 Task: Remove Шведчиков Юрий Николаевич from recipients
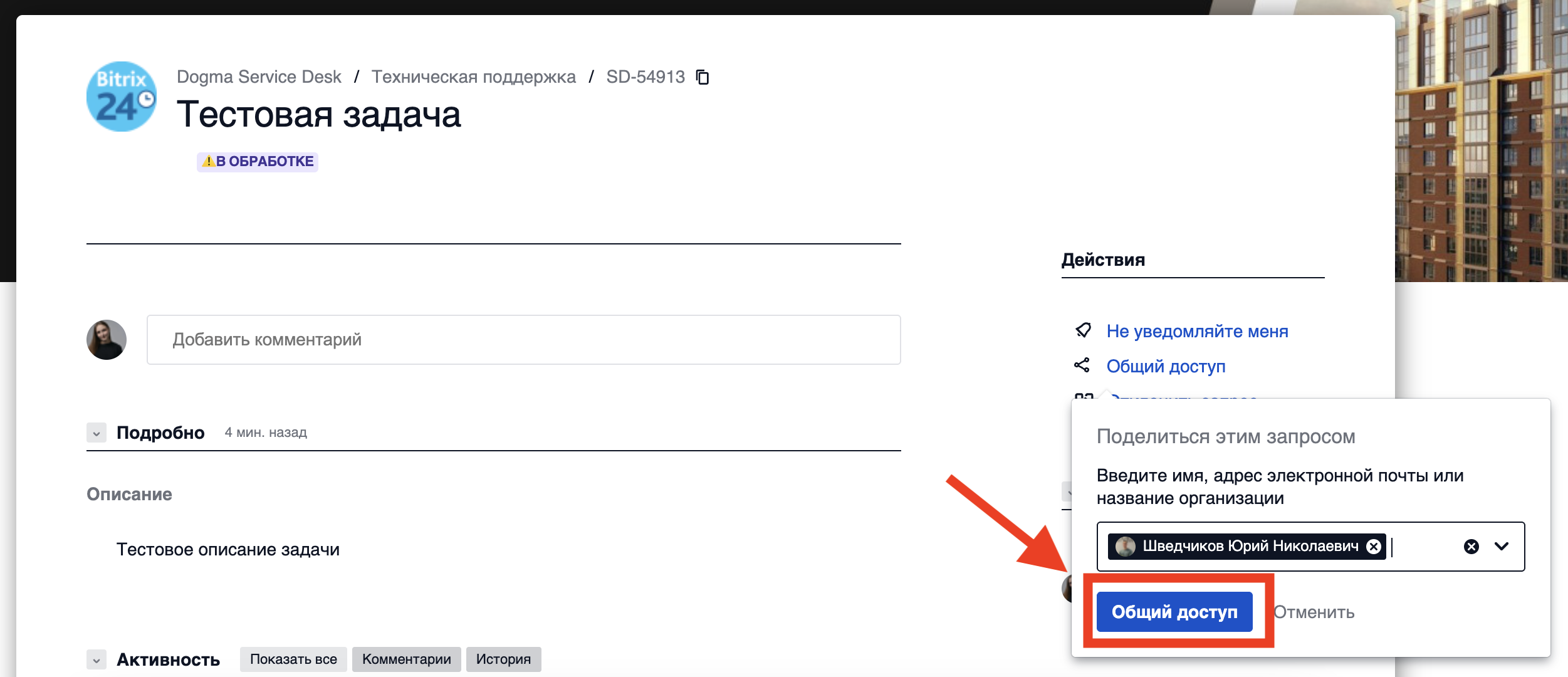(x=1373, y=547)
